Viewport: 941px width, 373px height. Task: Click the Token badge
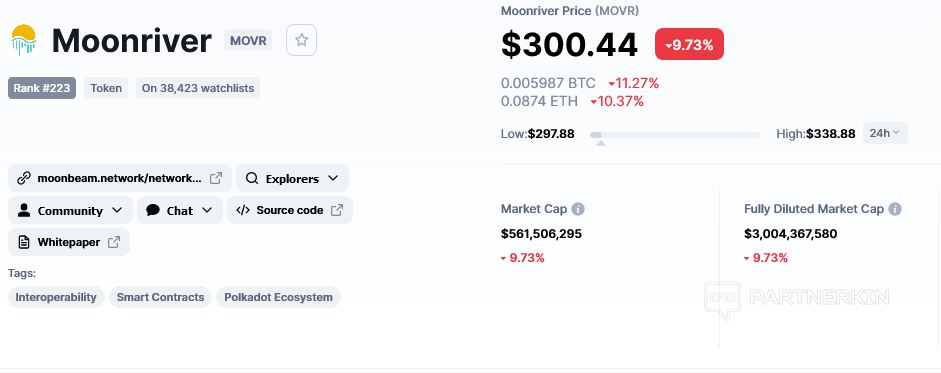tap(106, 88)
